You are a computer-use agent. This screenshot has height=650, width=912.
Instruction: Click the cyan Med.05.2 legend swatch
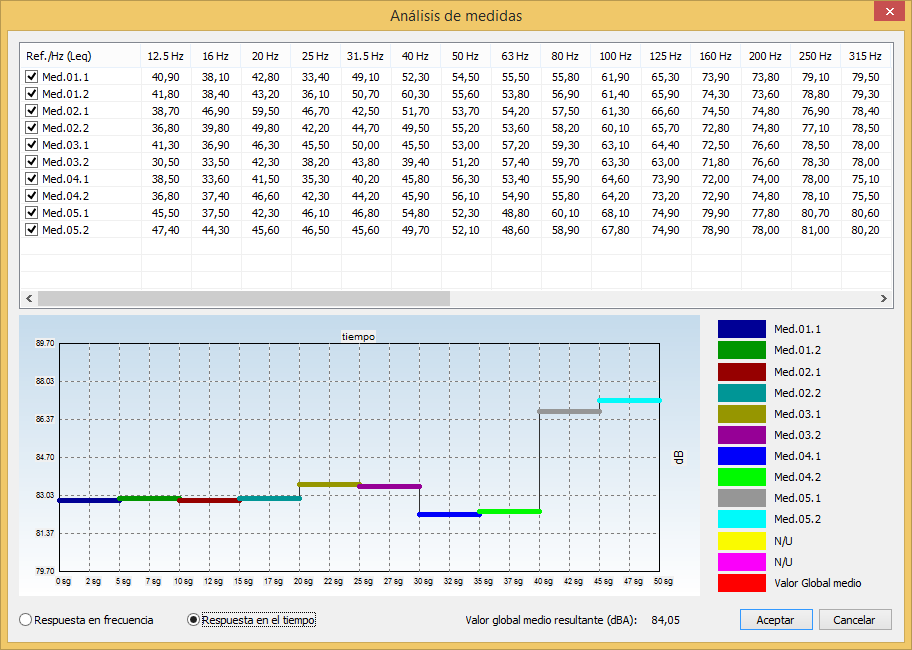[742, 519]
